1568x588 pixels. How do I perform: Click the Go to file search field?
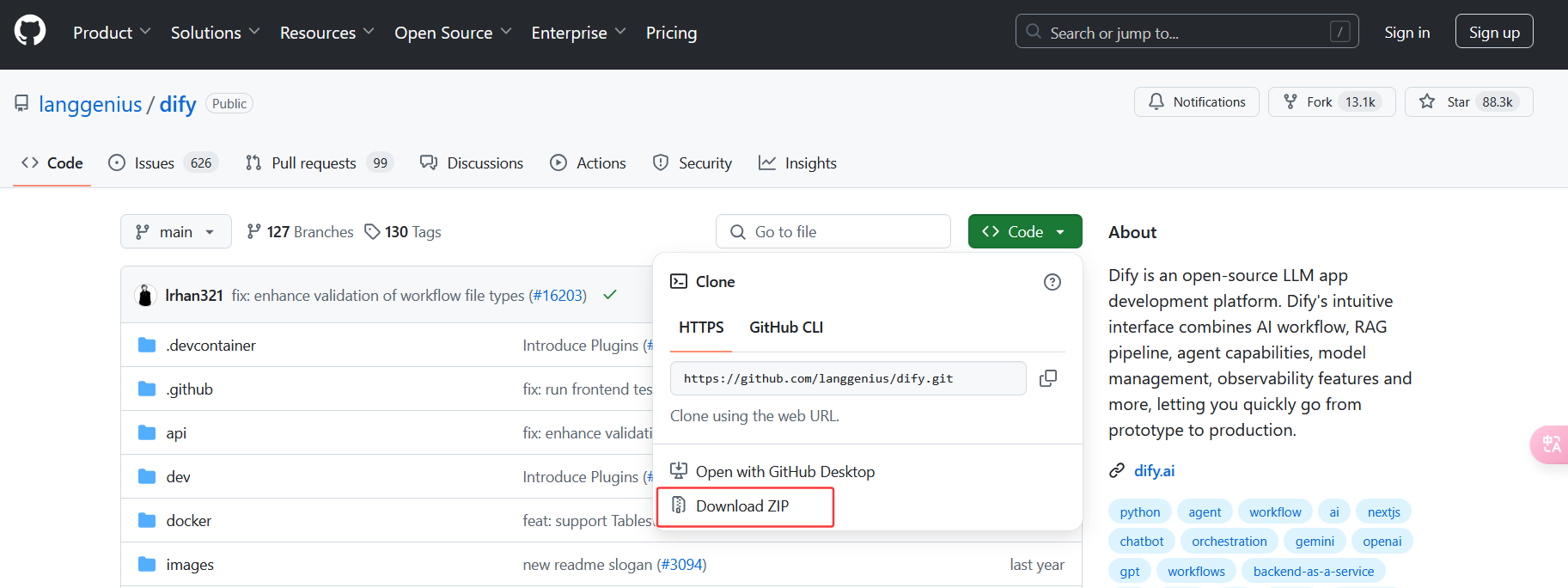click(x=833, y=232)
